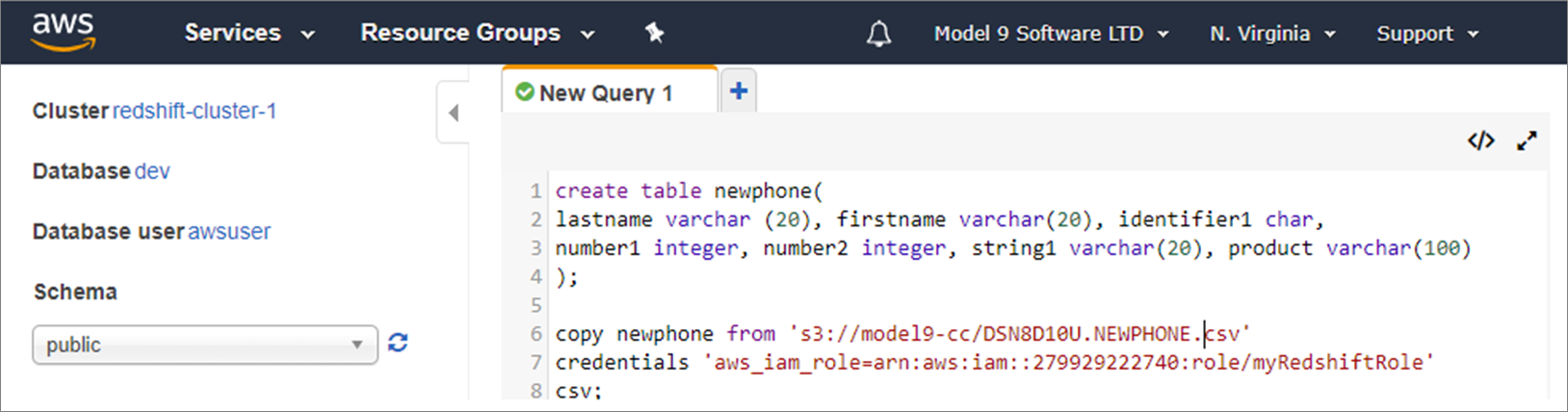Open the Resource Groups dropdown
The height and width of the screenshot is (412, 1568).
[478, 33]
